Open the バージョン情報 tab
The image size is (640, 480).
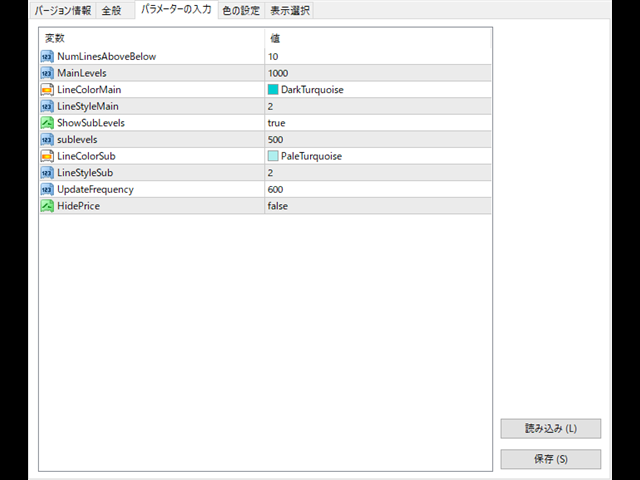pyautogui.click(x=63, y=10)
